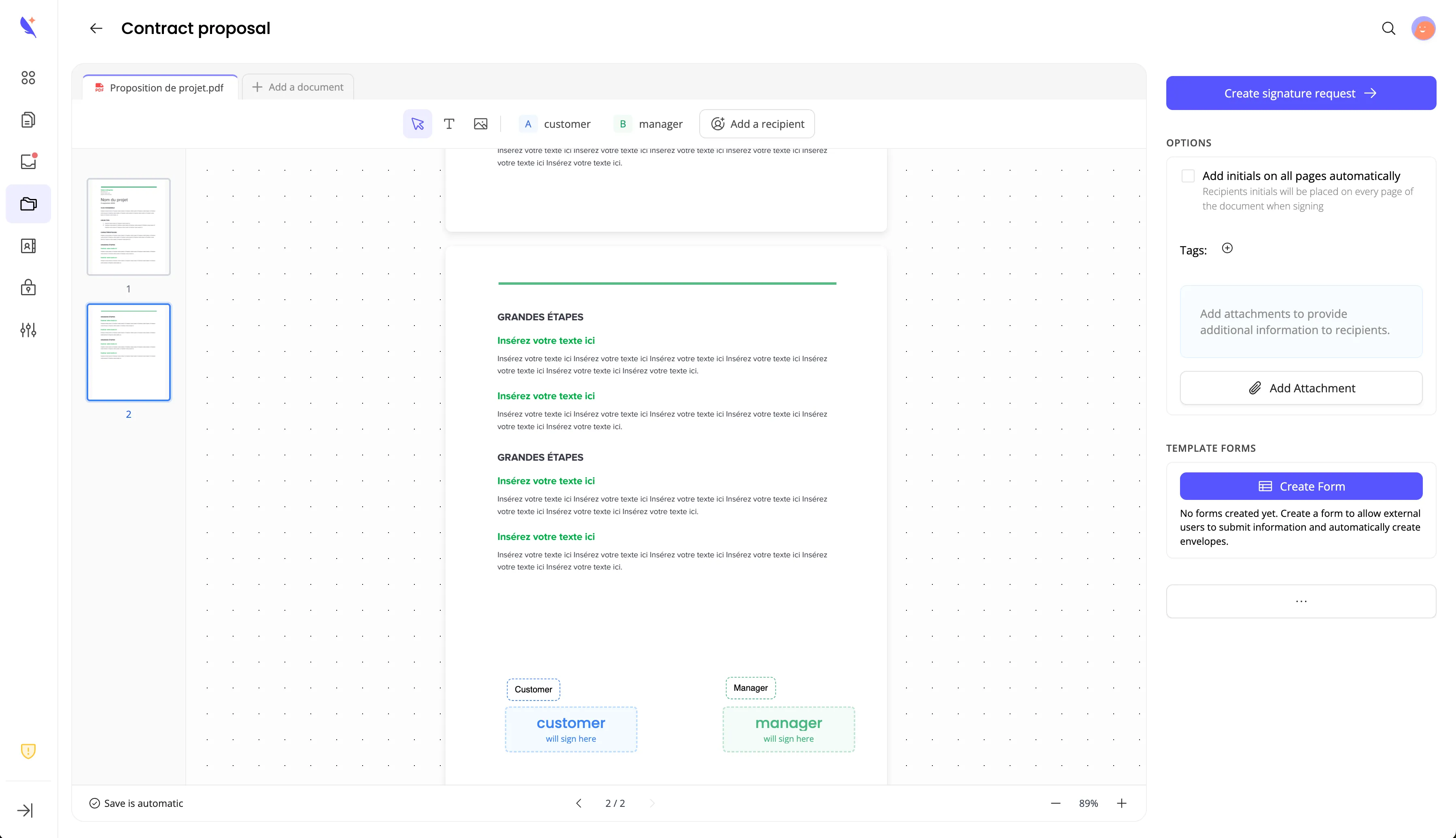Go to next page with right chevron
The width and height of the screenshot is (1456, 838).
point(652,803)
